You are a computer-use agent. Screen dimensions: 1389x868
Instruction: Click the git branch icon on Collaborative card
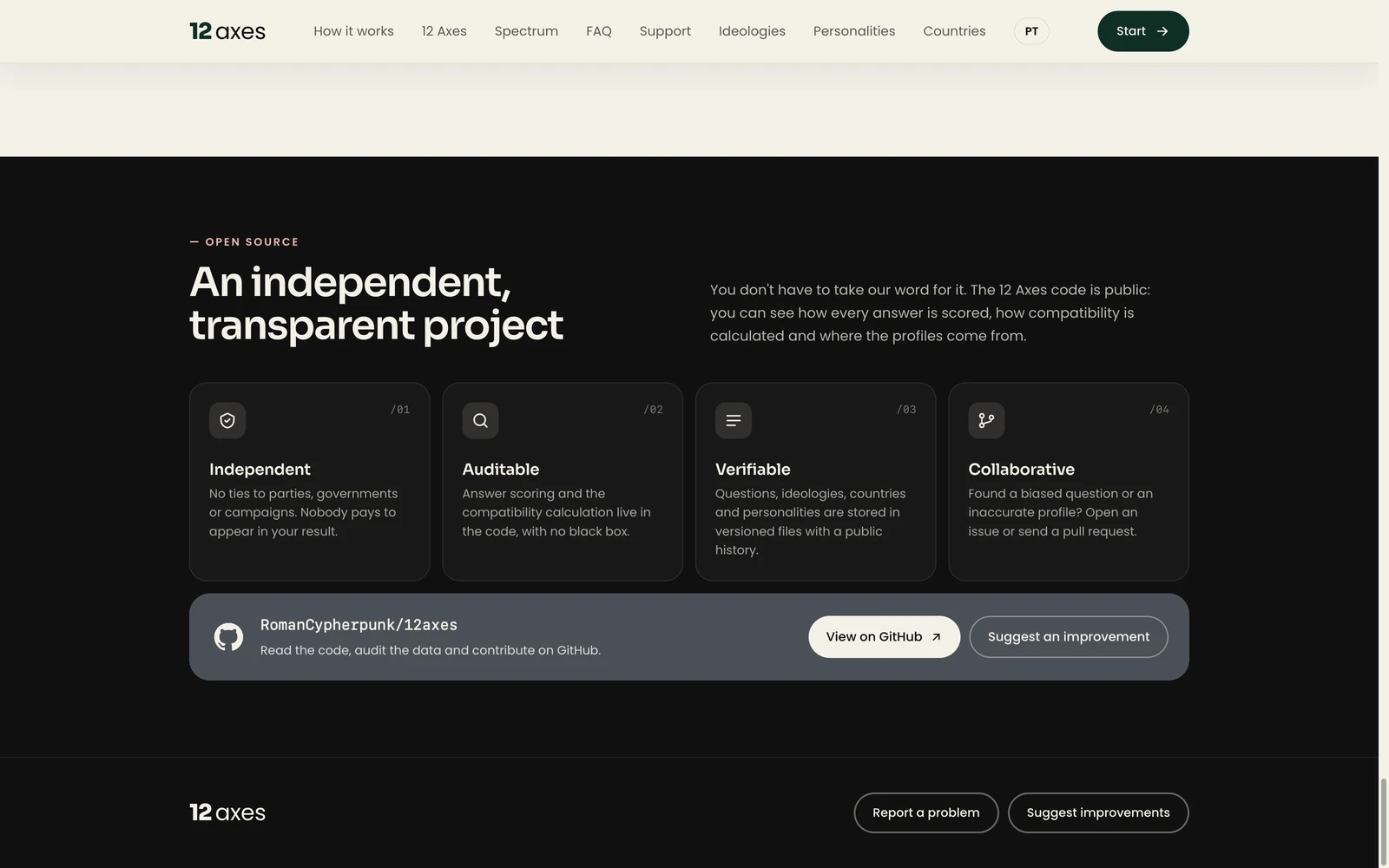(986, 421)
